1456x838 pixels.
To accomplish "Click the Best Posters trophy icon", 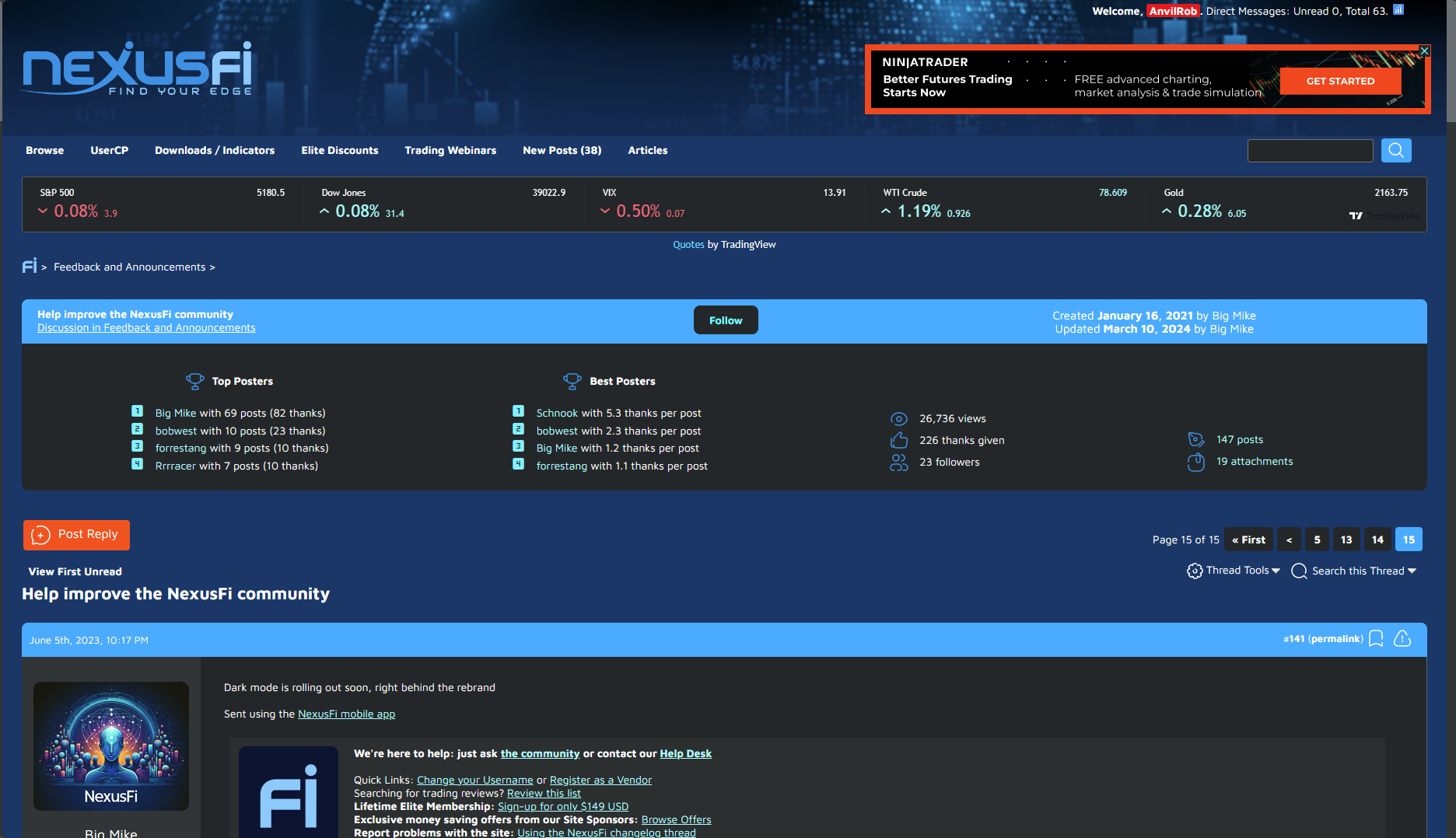I will (x=572, y=381).
